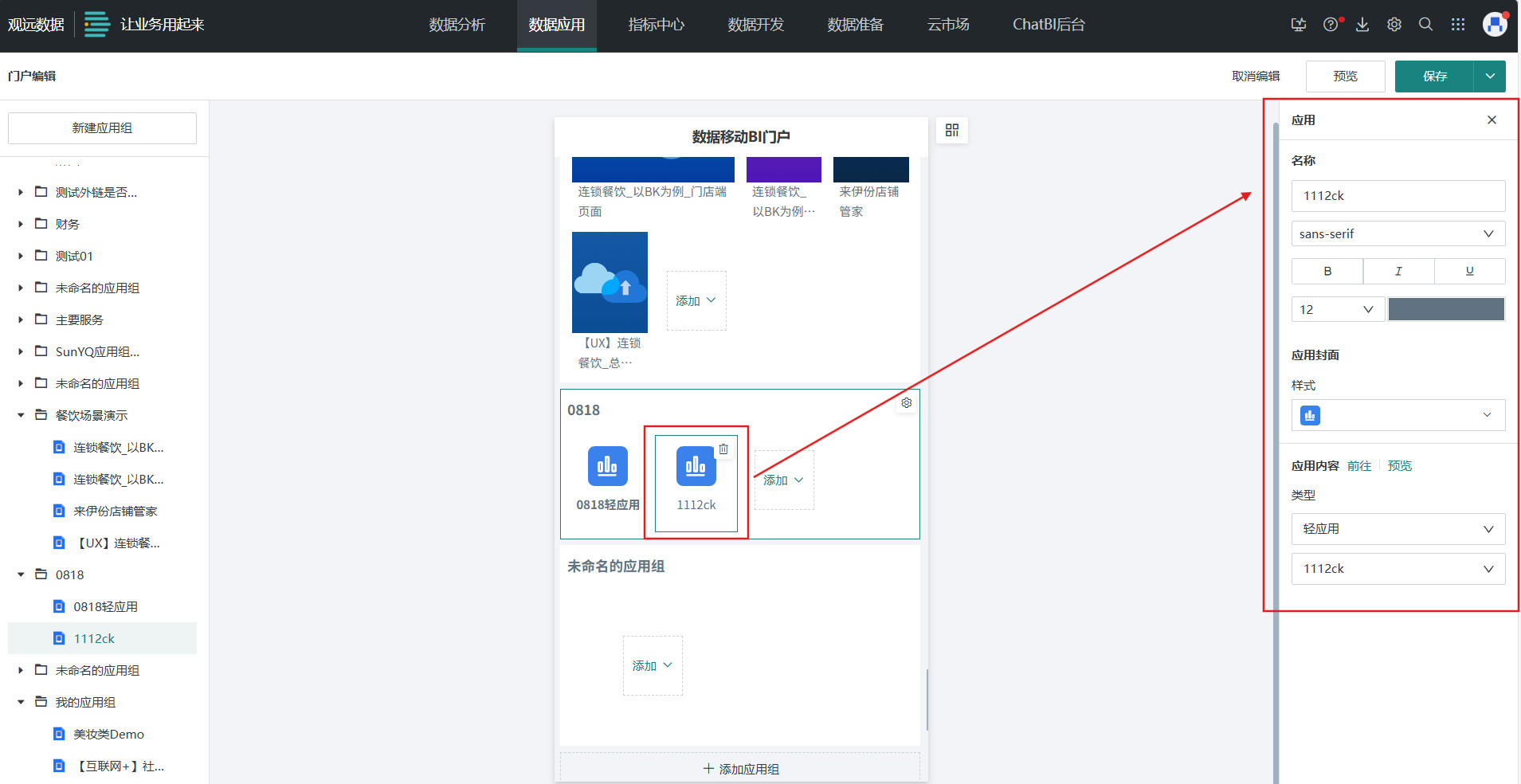Click the grid layout icon beside portal title
The image size is (1521, 784).
[951, 131]
